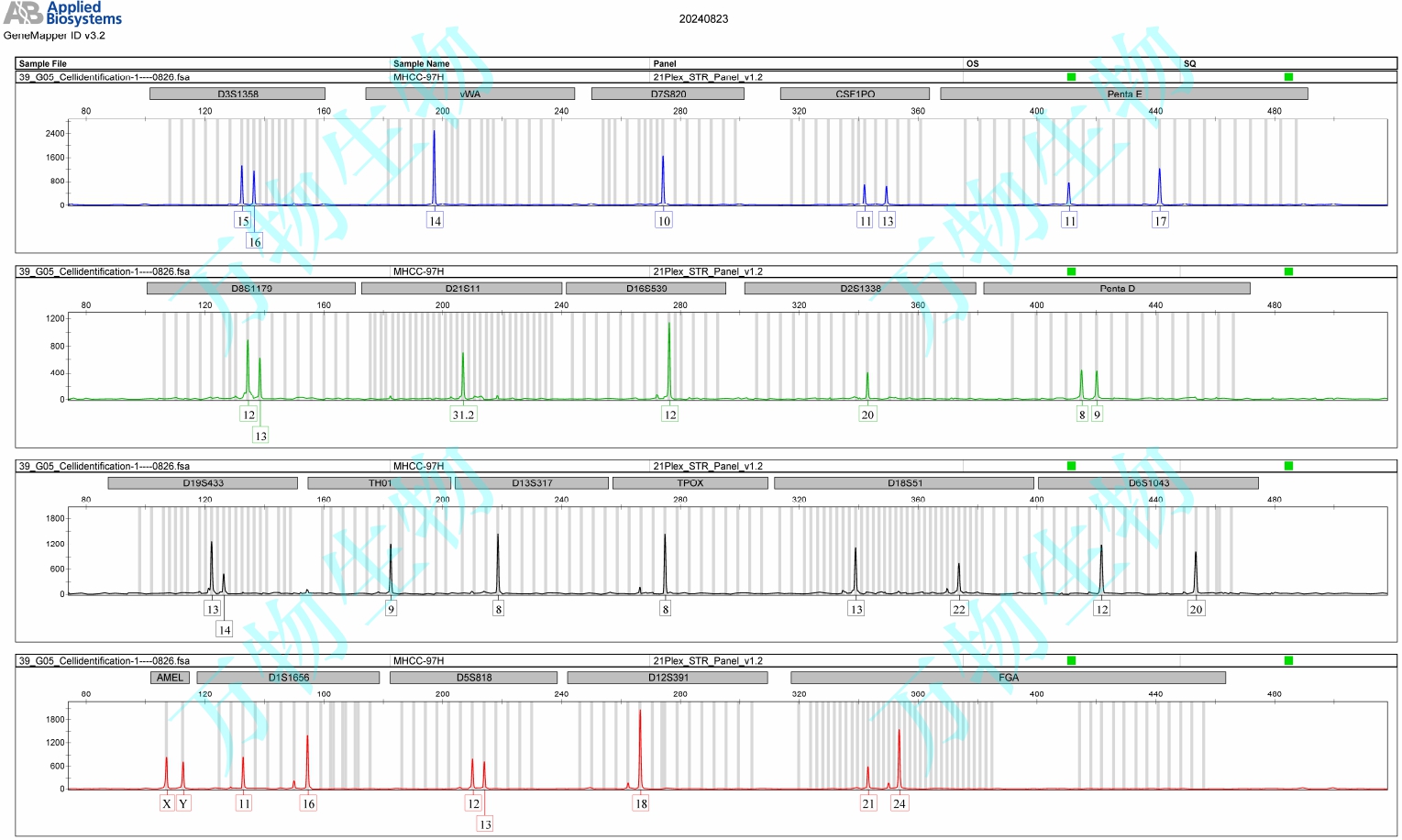Click green SQ status square in AMEL panel row

tap(1288, 660)
